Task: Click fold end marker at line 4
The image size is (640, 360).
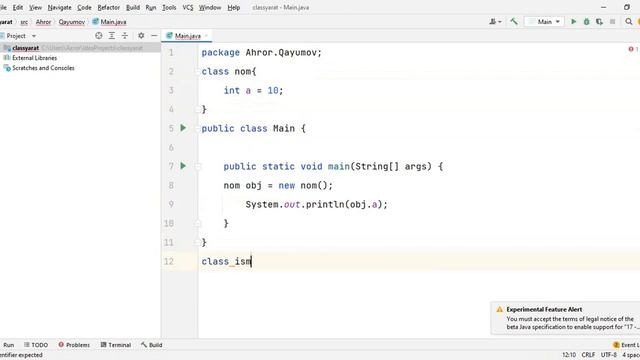Action: coord(198,109)
